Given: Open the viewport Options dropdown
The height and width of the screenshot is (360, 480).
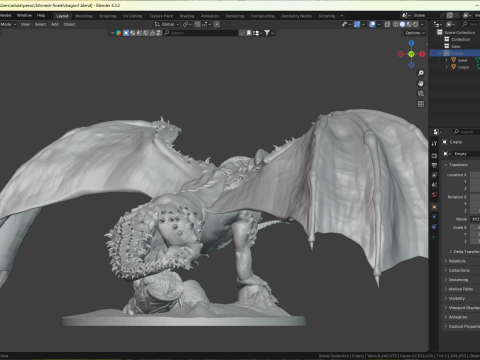Looking at the screenshot, I should (x=415, y=33).
